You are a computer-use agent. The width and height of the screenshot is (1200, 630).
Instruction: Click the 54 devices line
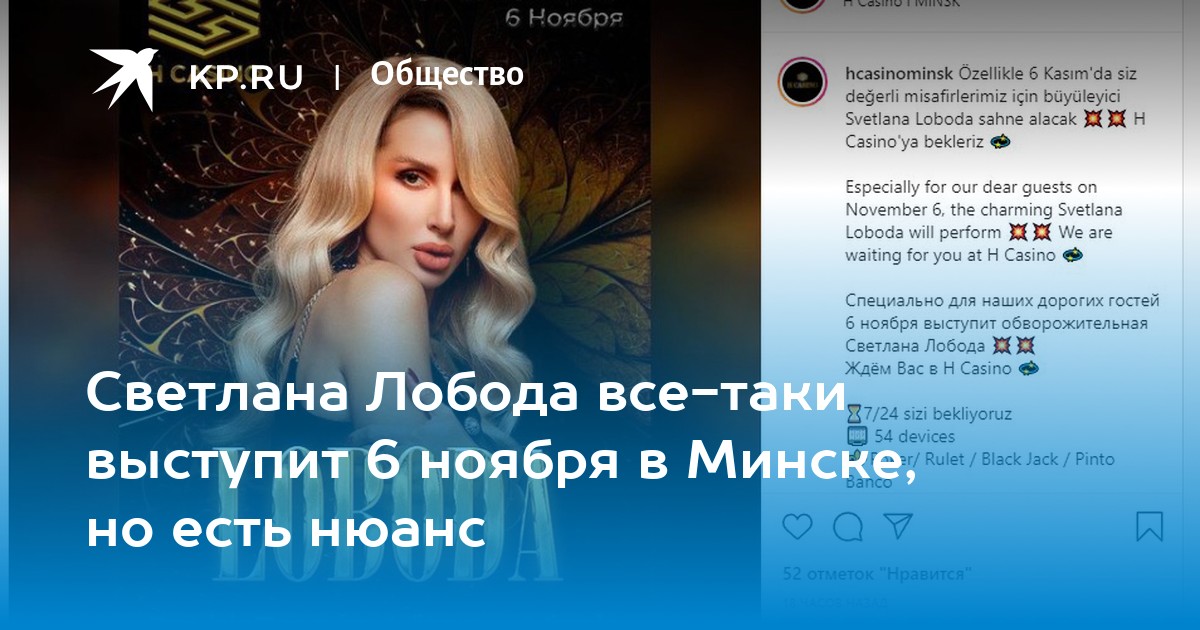point(900,436)
